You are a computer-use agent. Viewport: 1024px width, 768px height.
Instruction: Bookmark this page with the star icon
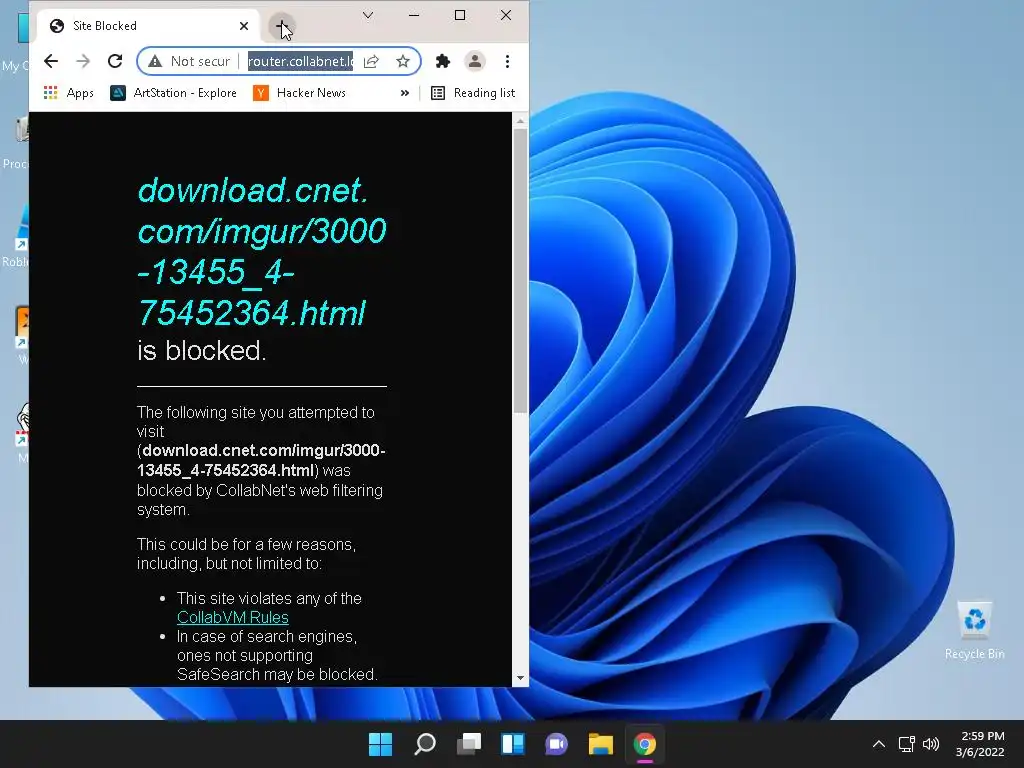403,61
